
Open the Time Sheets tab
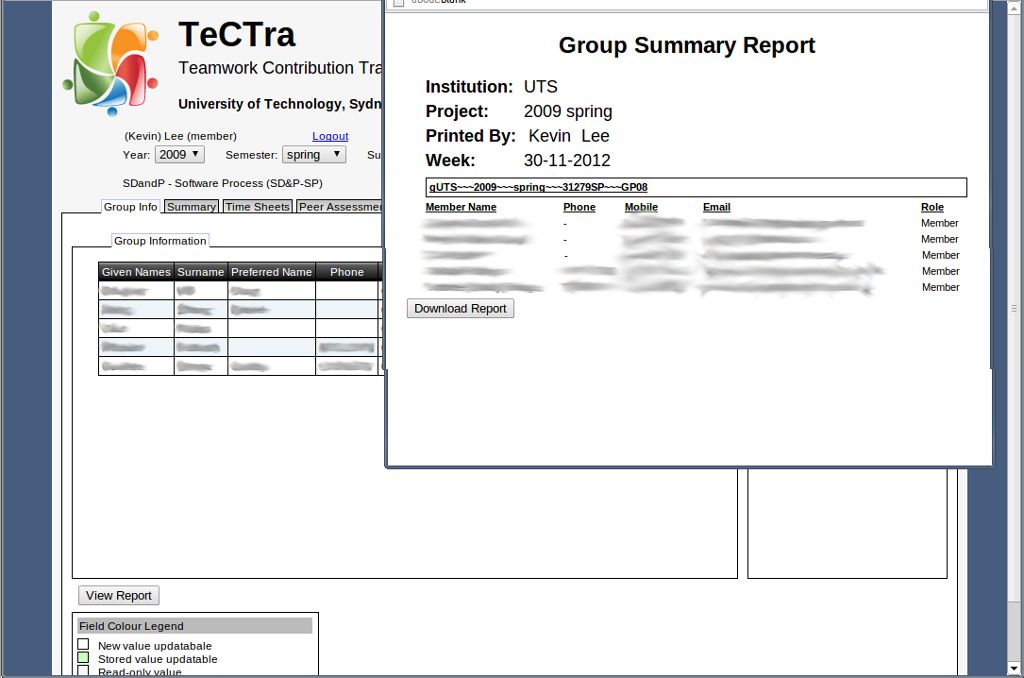[x=257, y=206]
